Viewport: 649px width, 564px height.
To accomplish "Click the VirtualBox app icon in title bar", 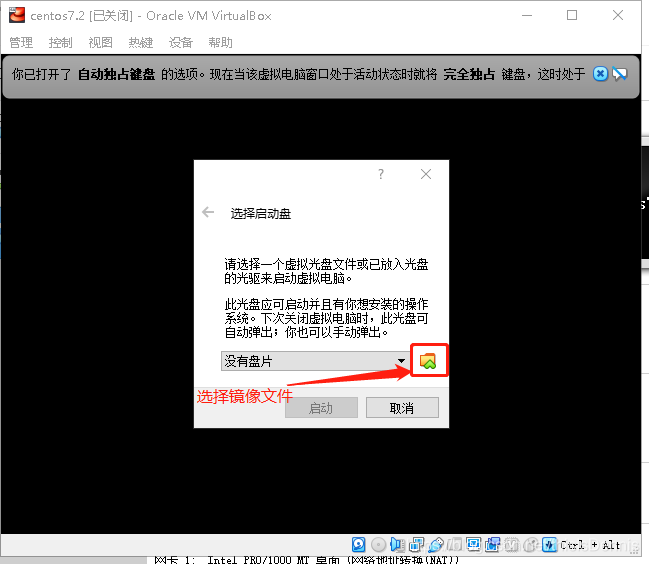I will (x=17, y=15).
